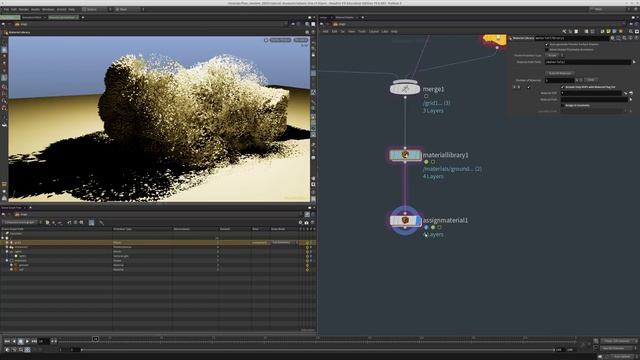
Task: Open the Parent Primitive Type dropdown
Action: click(555, 56)
